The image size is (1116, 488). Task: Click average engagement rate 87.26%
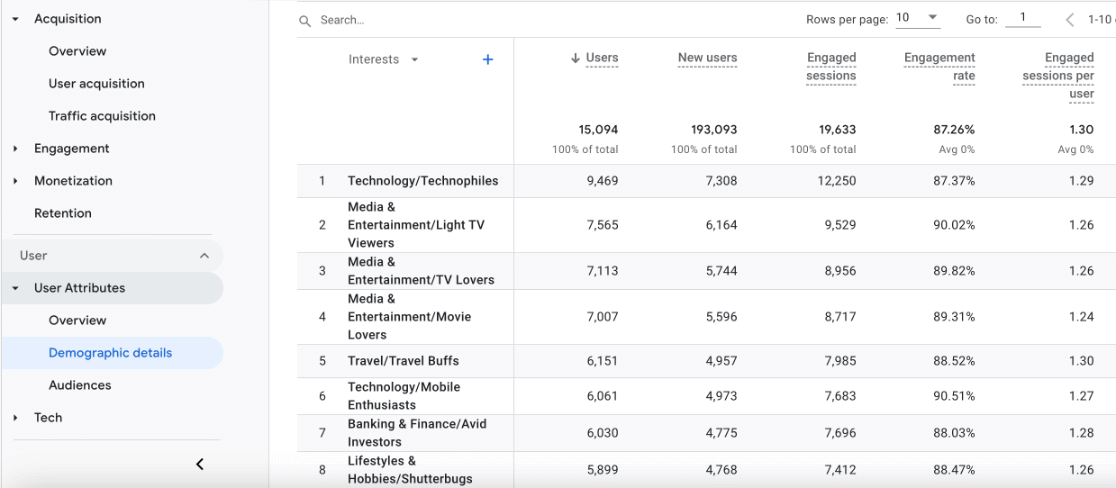pyautogui.click(x=954, y=130)
